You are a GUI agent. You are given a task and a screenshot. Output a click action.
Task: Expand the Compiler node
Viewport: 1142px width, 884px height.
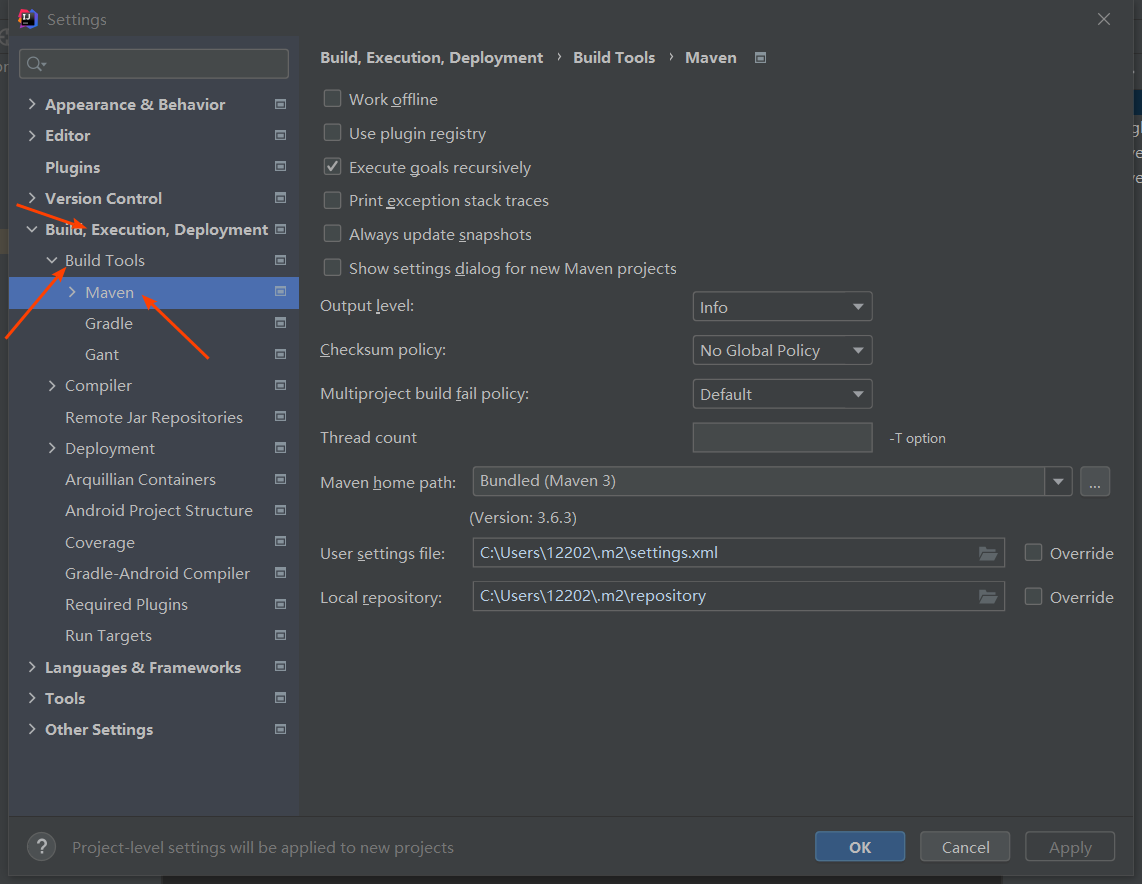(52, 385)
